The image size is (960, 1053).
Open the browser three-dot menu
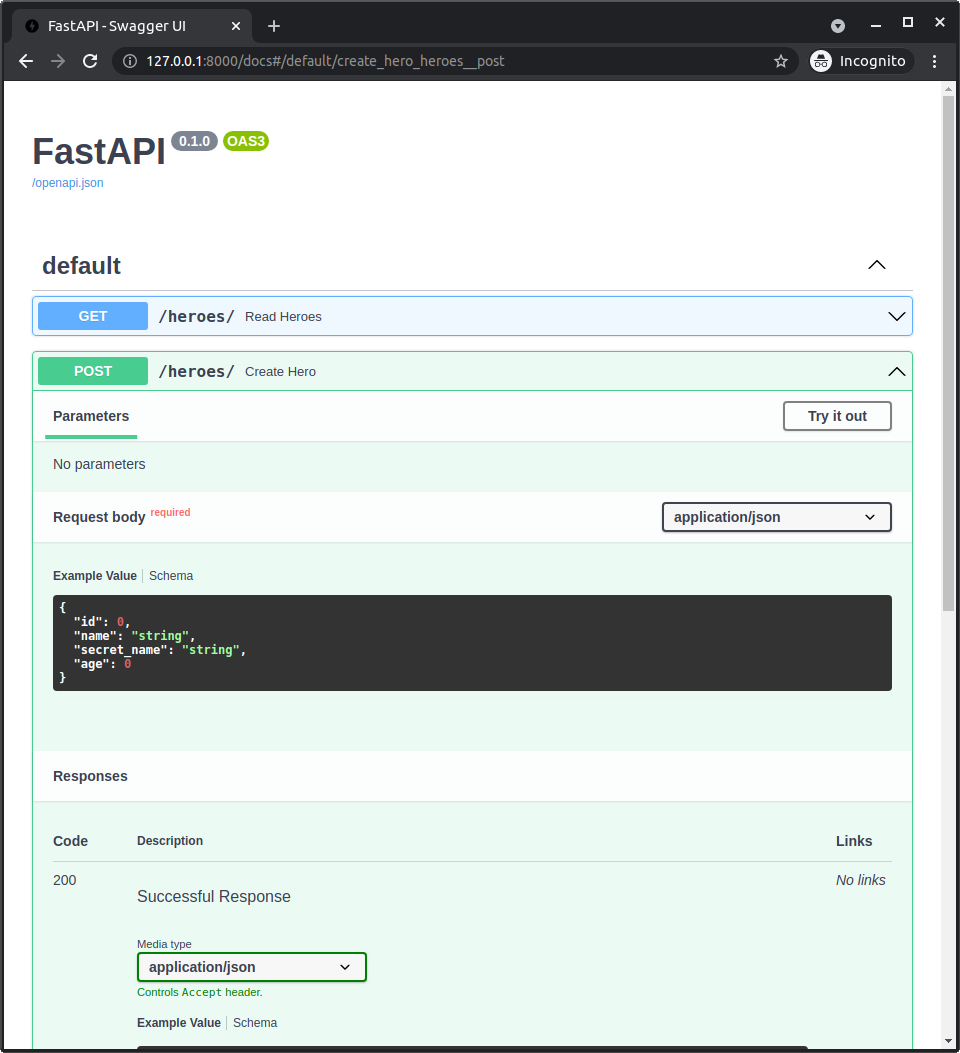pos(934,60)
